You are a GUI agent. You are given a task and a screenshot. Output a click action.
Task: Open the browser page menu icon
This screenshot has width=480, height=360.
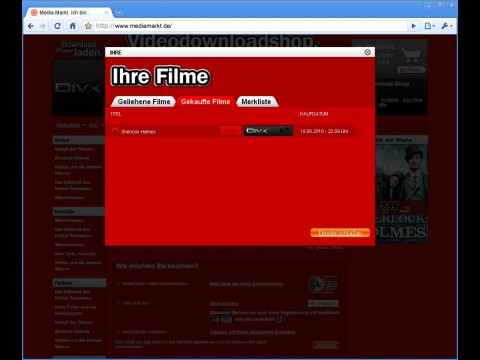430,26
